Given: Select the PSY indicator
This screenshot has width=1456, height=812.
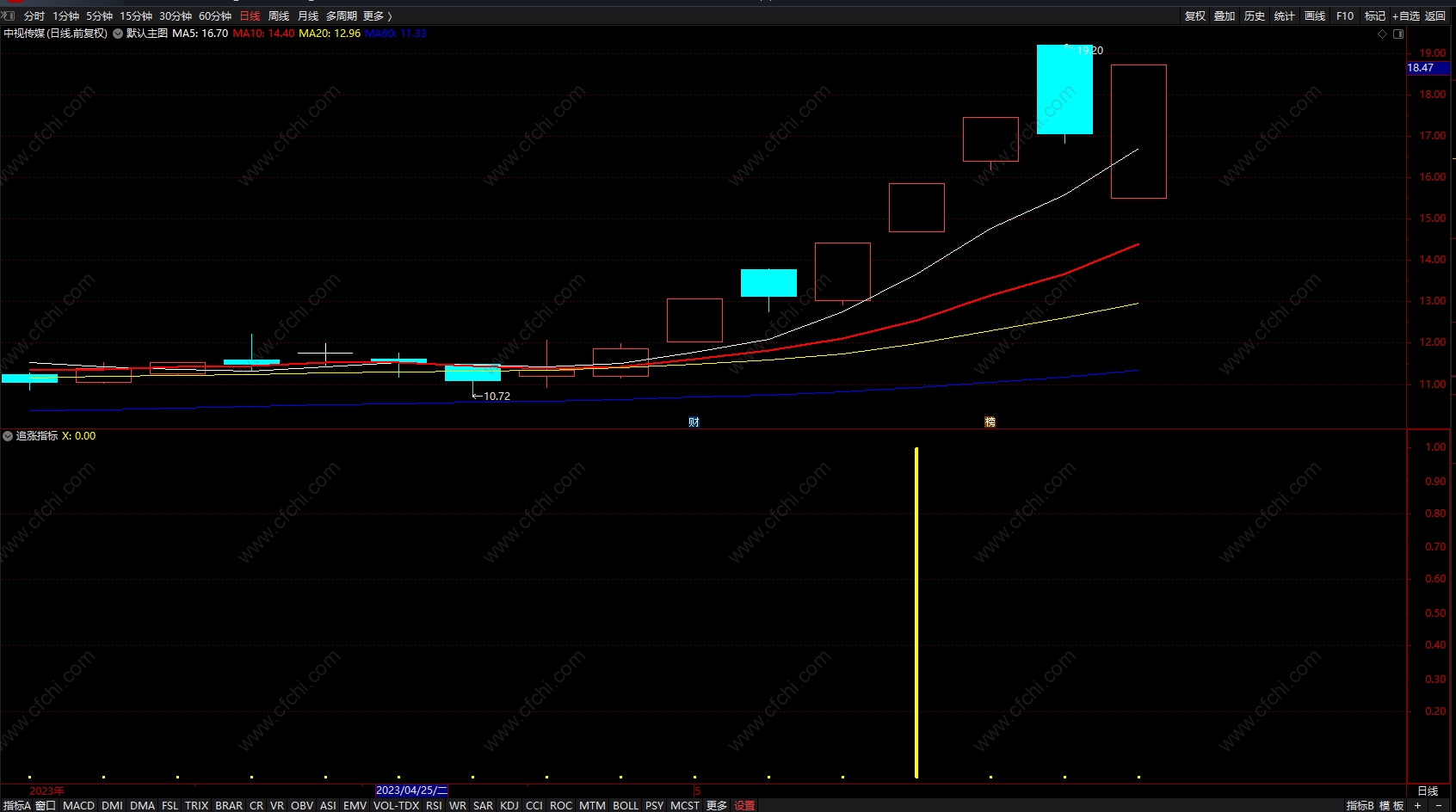Looking at the screenshot, I should point(655,805).
